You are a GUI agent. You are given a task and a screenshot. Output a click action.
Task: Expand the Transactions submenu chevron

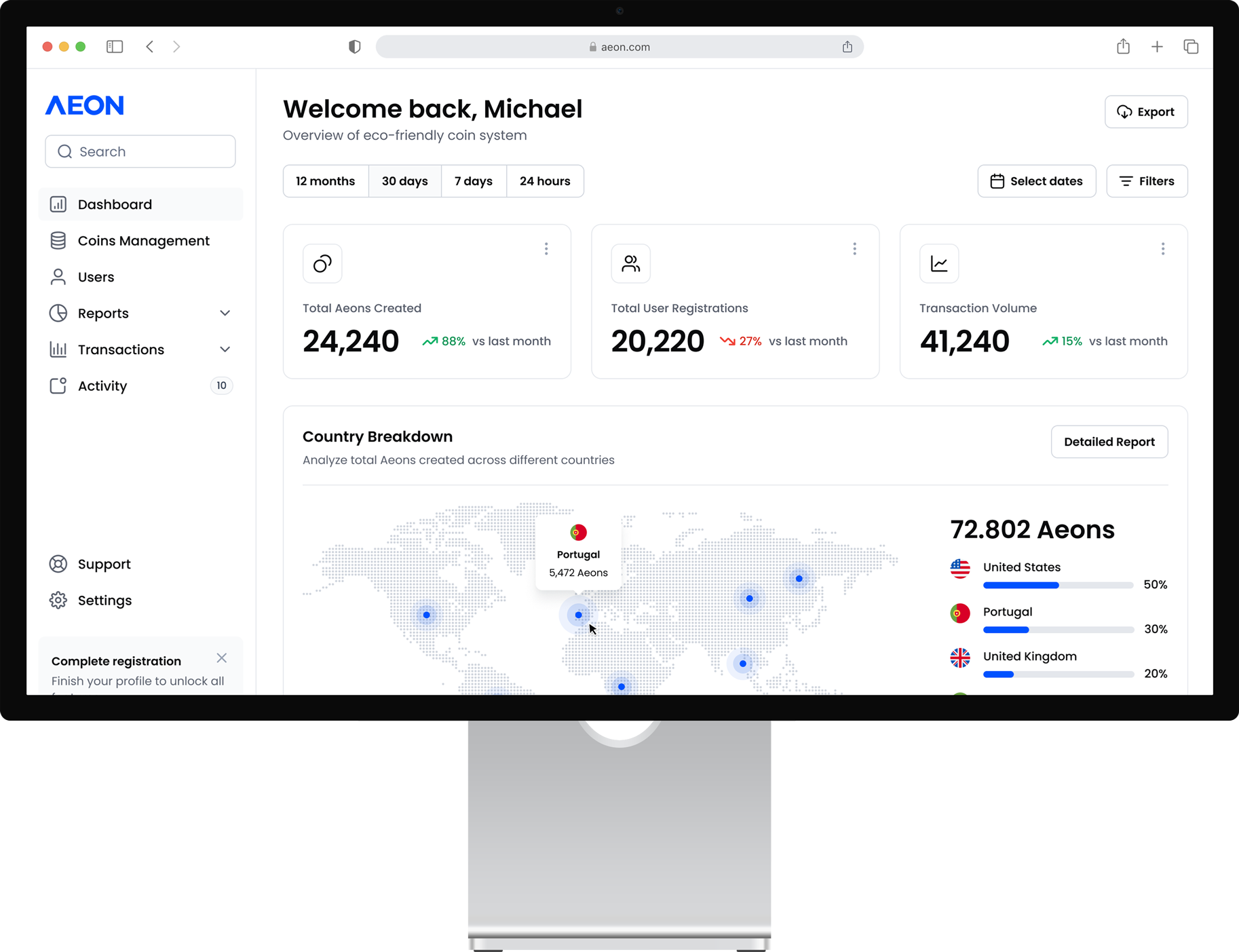pyautogui.click(x=225, y=349)
